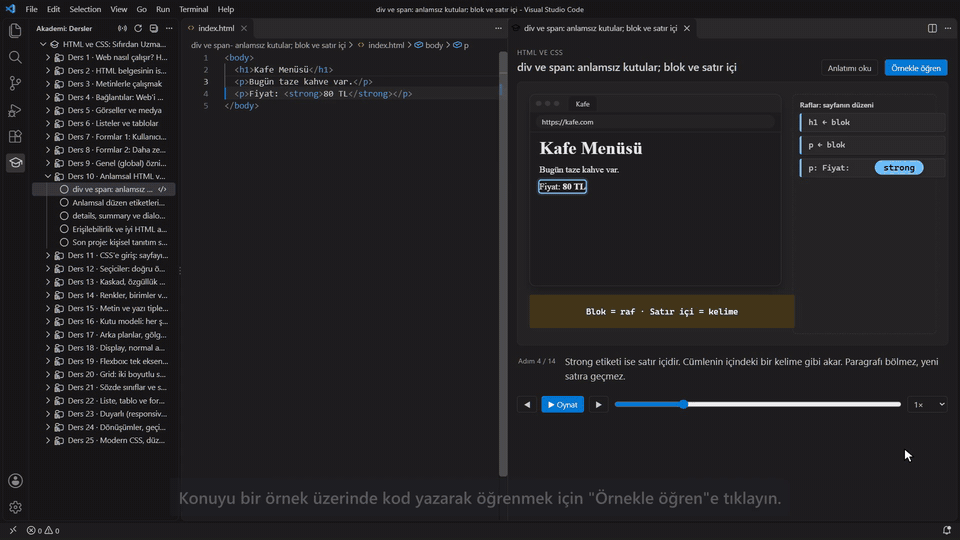Click the VS Code logo icon

(10, 9)
